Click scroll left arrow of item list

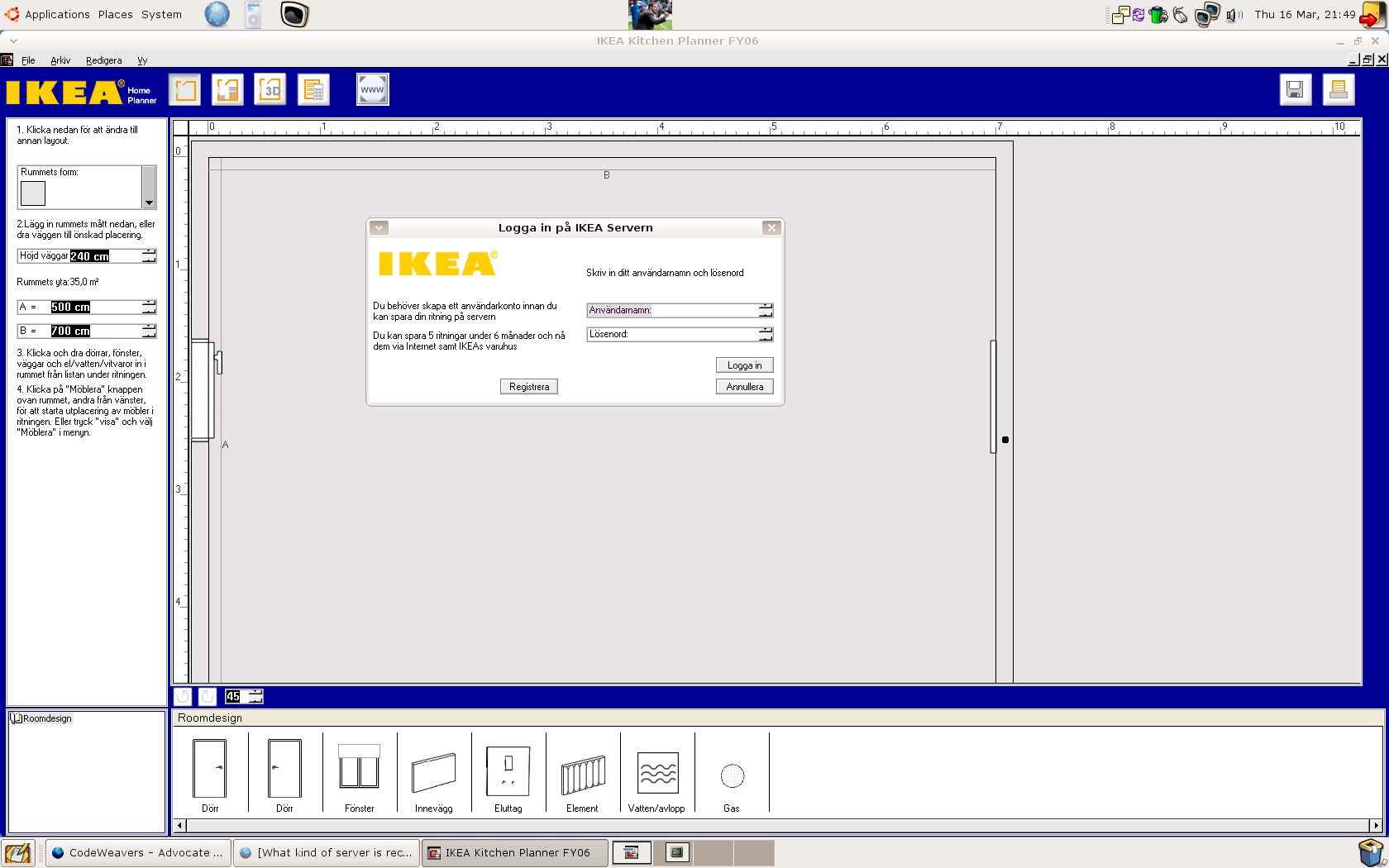[179, 825]
